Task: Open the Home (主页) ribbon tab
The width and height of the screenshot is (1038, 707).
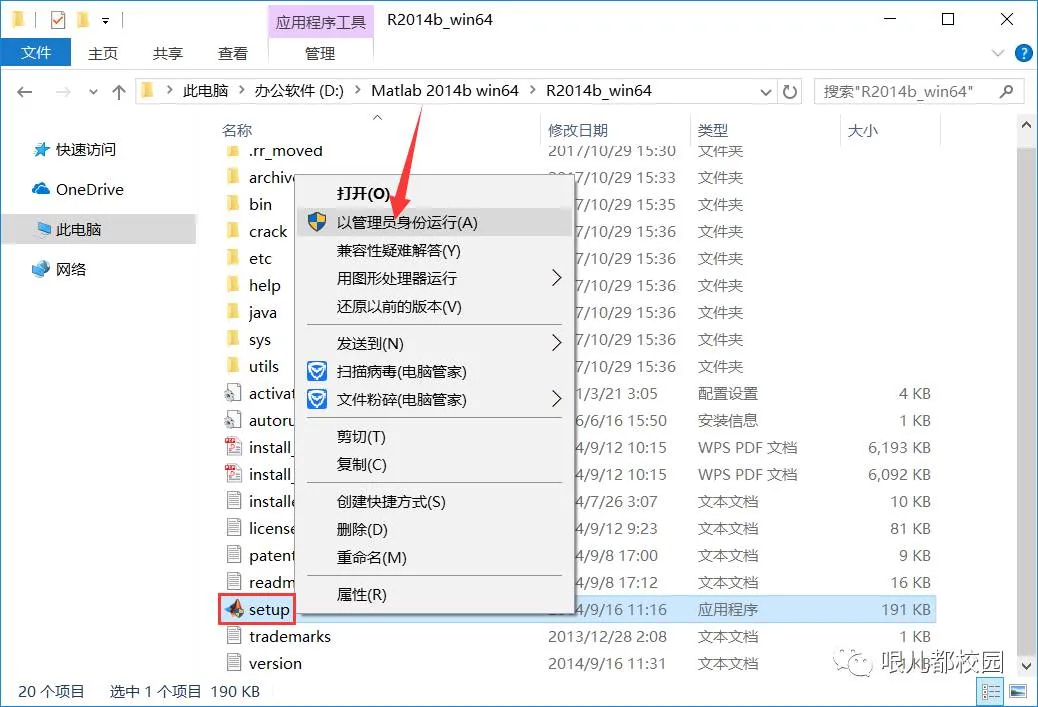Action: click(x=103, y=54)
